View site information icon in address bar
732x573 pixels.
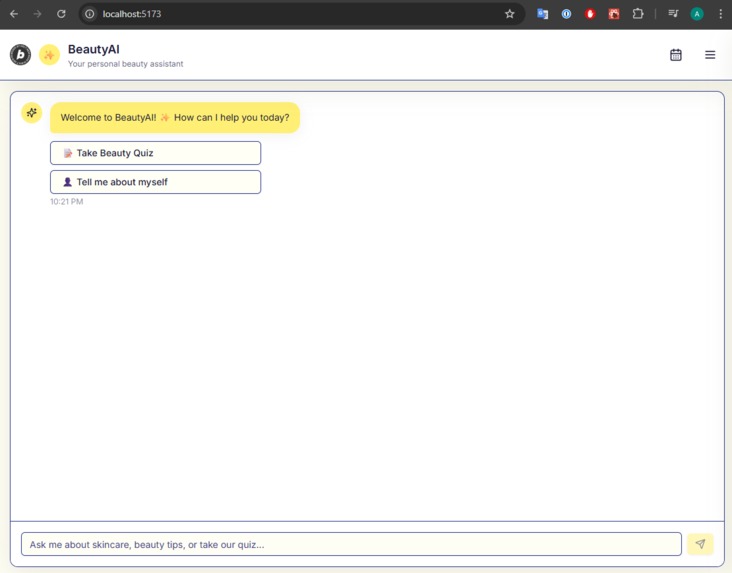pyautogui.click(x=90, y=14)
